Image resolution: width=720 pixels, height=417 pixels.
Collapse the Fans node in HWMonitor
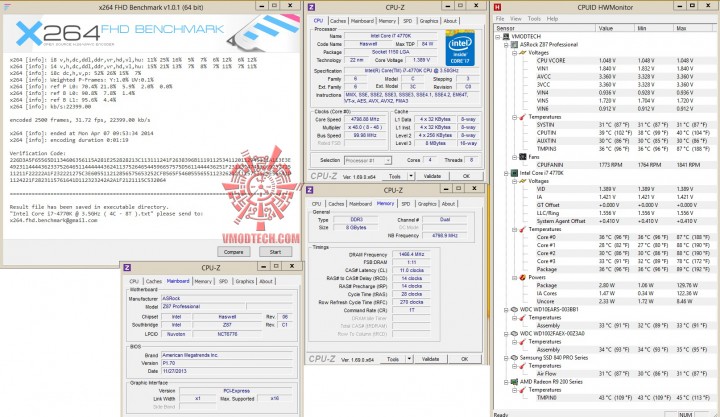tap(515, 157)
